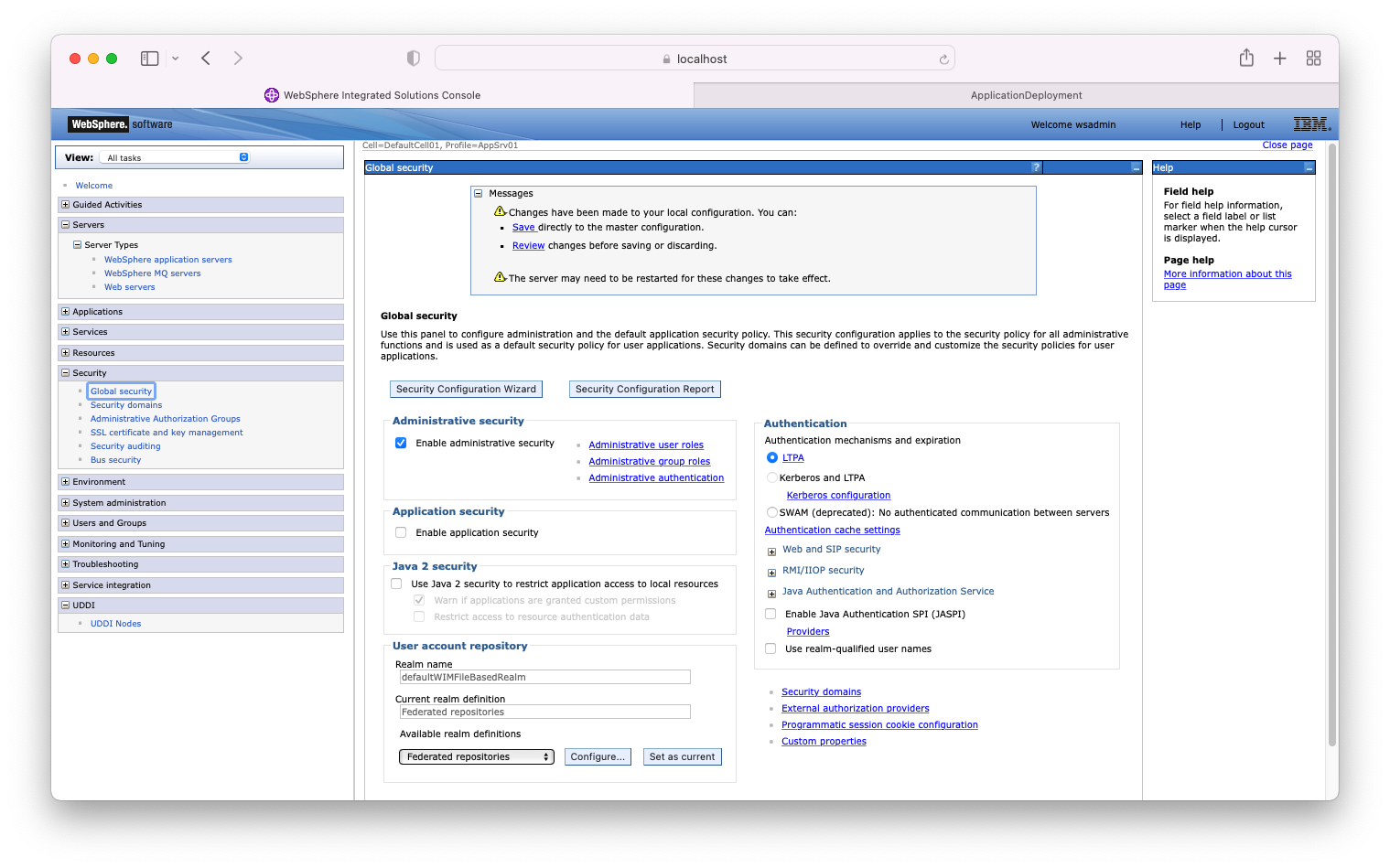Viewport: 1390px width, 868px height.
Task: Click the Safari Share icon
Action: pos(1245,59)
